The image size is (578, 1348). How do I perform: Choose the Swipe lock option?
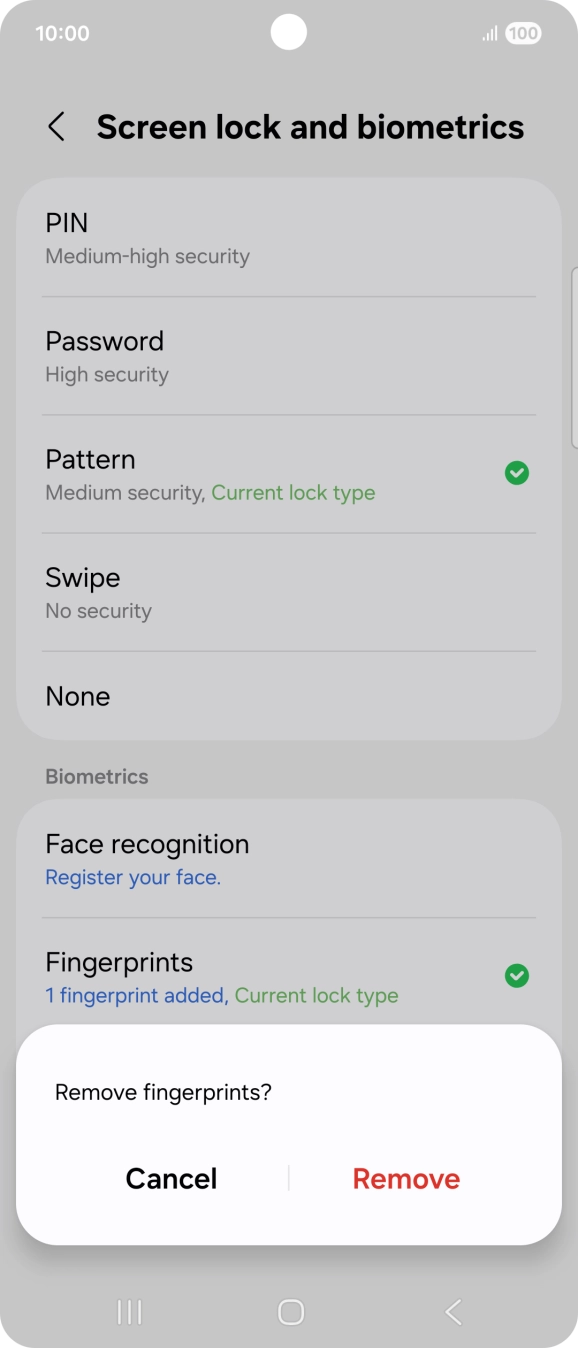point(289,592)
